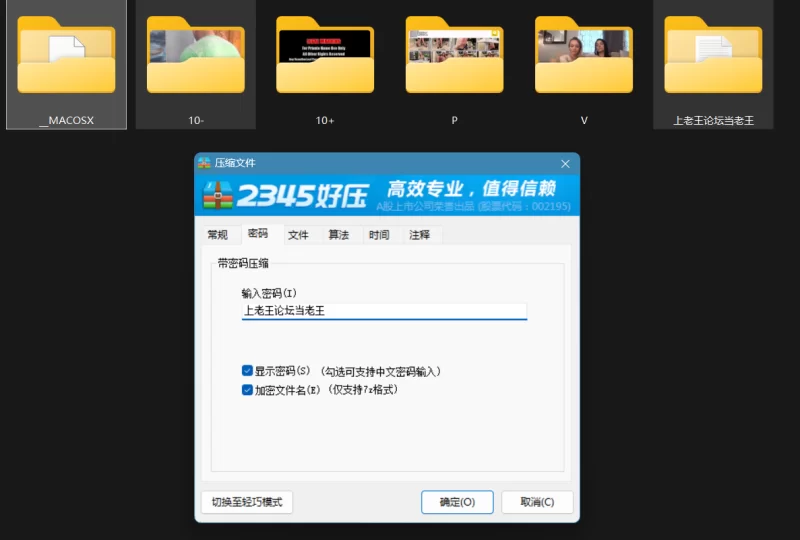Switch to the 常规 tab
This screenshot has height=540, width=800.
tap(217, 235)
